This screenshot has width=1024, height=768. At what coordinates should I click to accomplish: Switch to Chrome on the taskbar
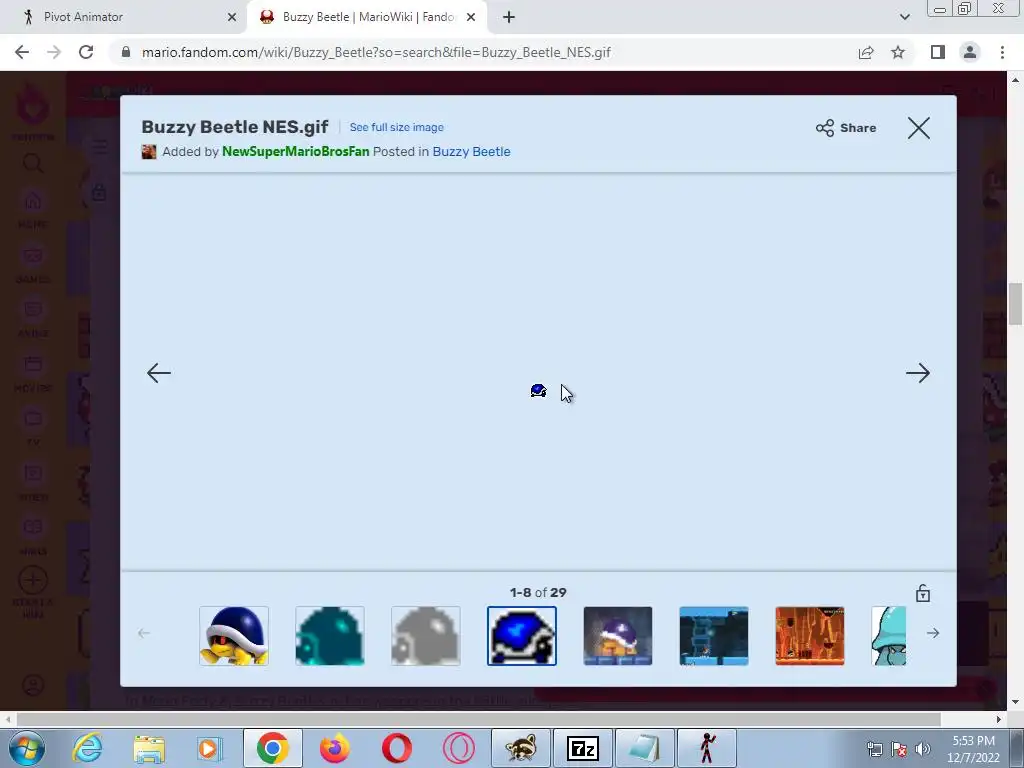272,748
